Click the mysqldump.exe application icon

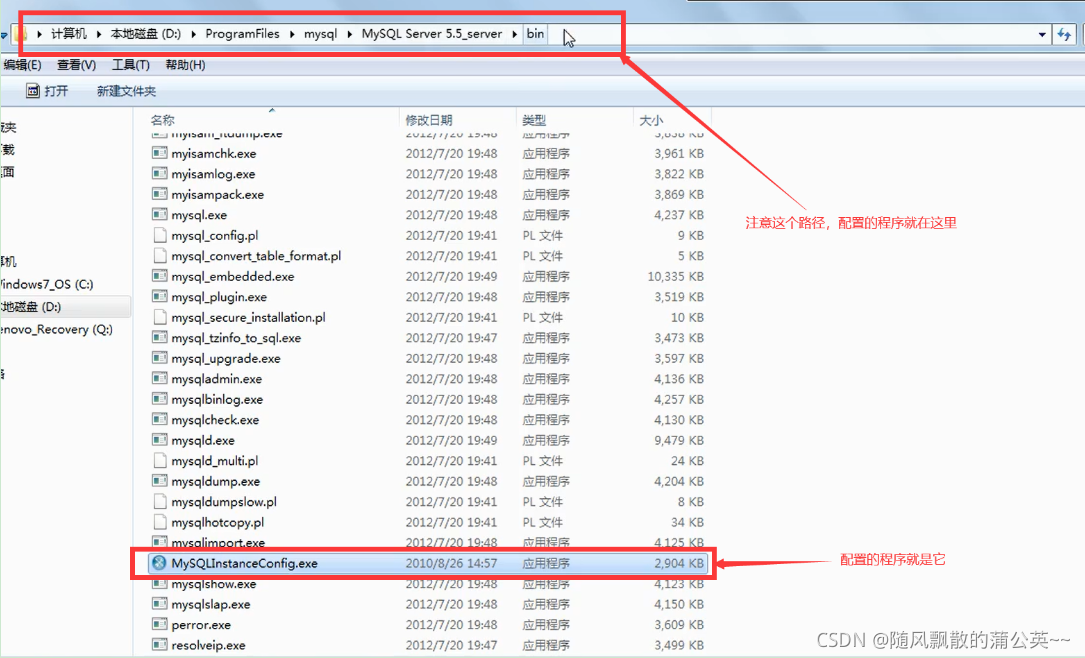(160, 481)
